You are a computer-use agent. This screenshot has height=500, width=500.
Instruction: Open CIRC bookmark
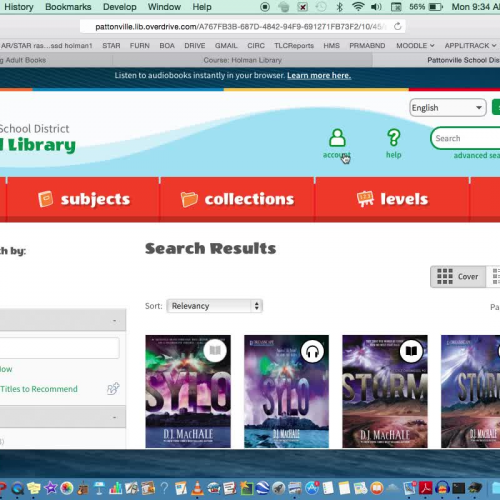click(256, 46)
